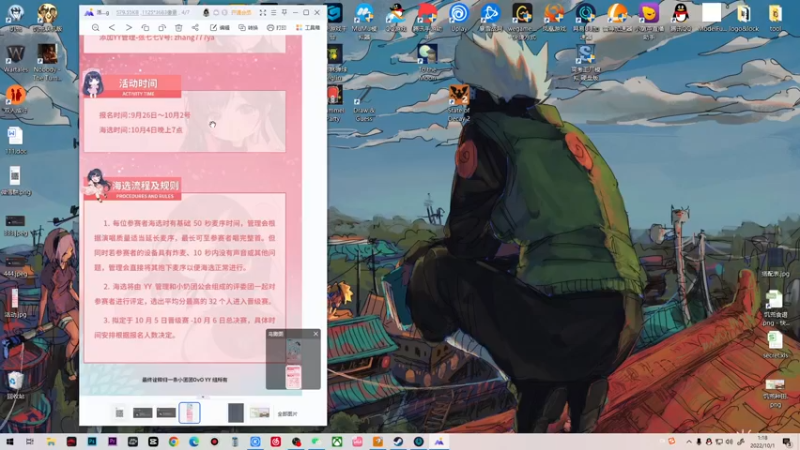Open the To the Moon desktop shortcut
Viewport: 800px width, 450px height.
[427, 62]
